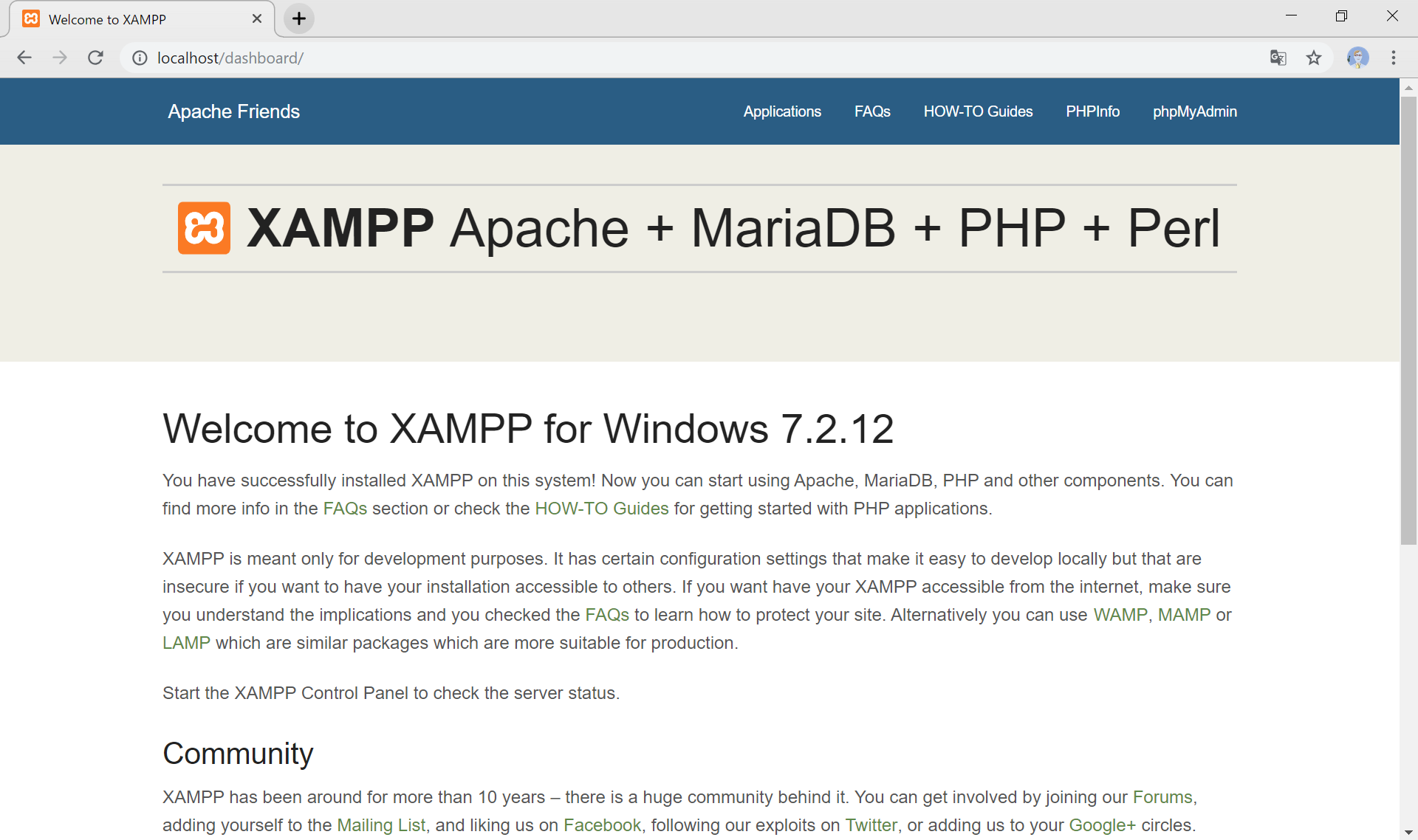1418x840 pixels.
Task: Open the Forums community link
Action: tap(1162, 797)
